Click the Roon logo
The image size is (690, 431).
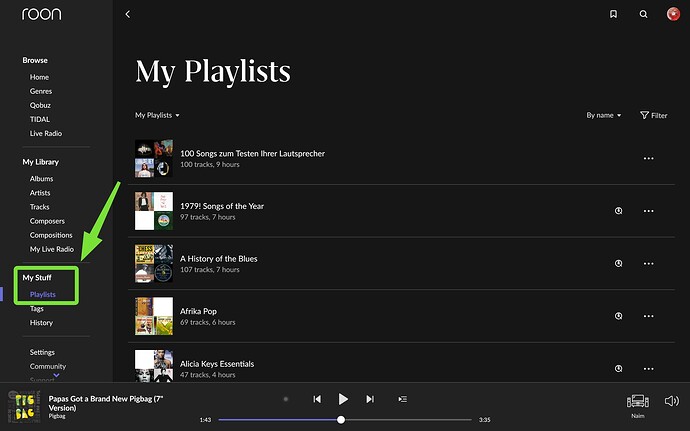point(42,14)
